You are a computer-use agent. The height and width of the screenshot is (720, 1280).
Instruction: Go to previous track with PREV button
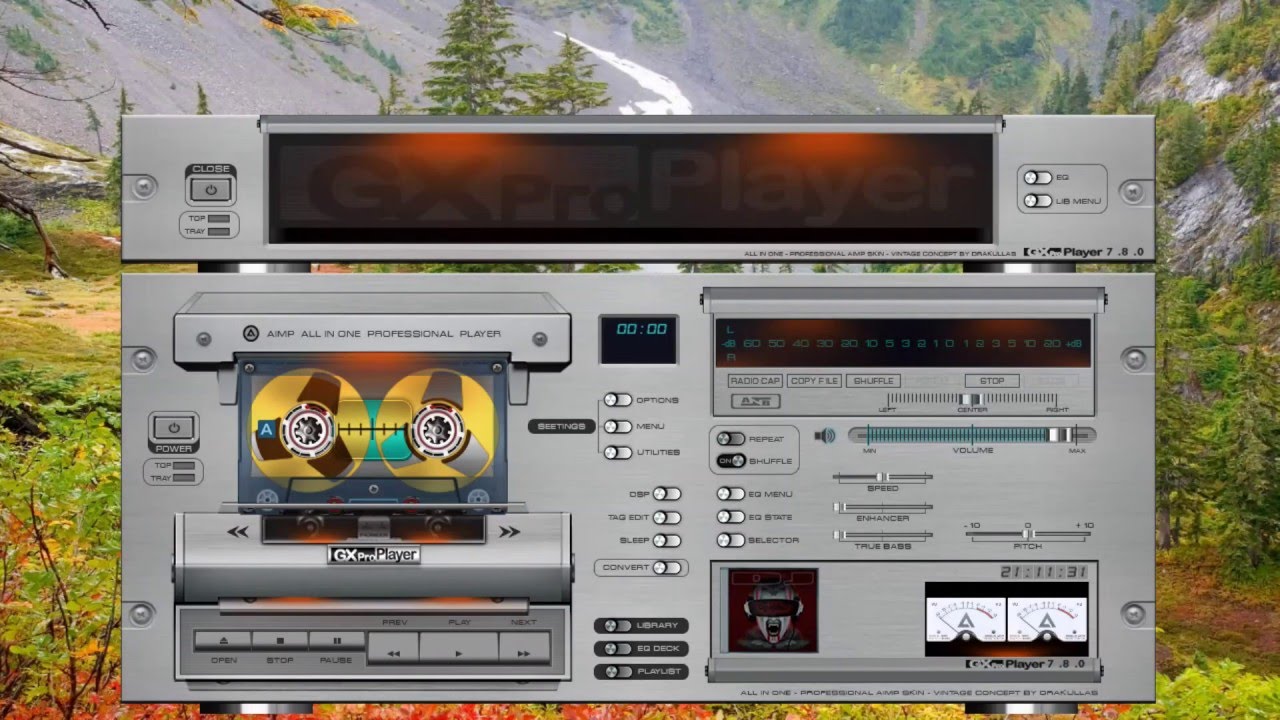point(394,648)
